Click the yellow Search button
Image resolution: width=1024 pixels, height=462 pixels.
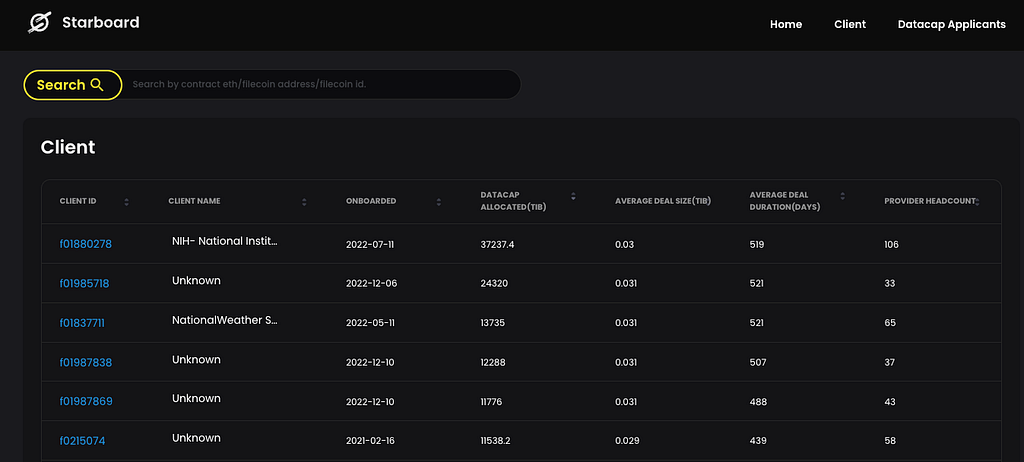pyautogui.click(x=72, y=85)
